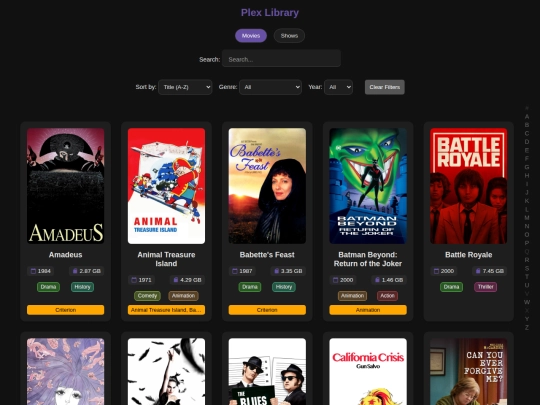Open the Year filter dropdown
The width and height of the screenshot is (540, 405).
tap(338, 87)
